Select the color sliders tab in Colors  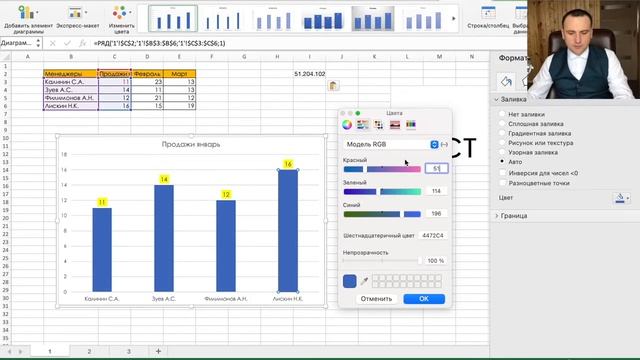pyautogui.click(x=362, y=124)
